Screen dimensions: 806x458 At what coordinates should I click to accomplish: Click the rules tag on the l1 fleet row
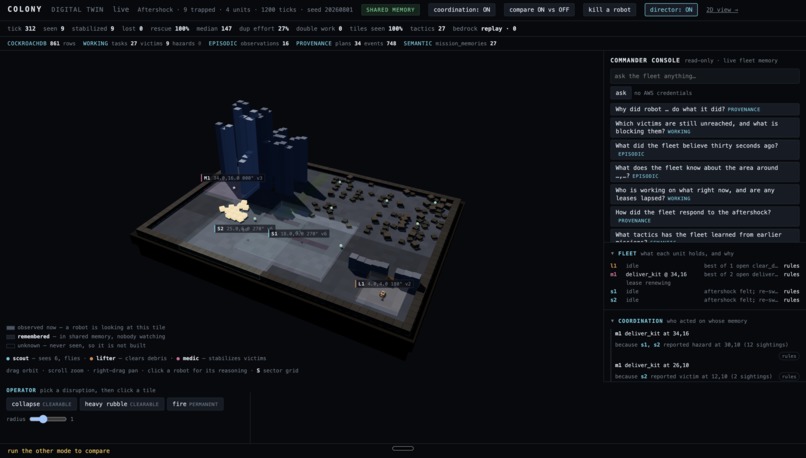tap(792, 266)
